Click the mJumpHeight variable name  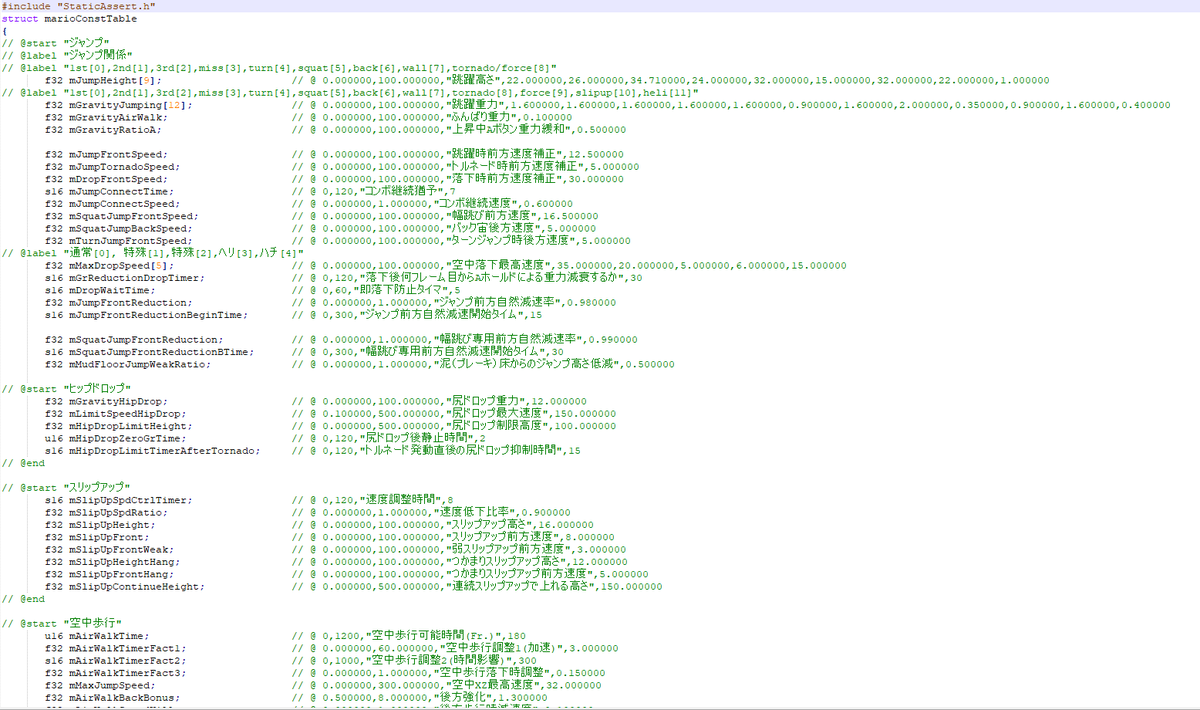click(104, 80)
